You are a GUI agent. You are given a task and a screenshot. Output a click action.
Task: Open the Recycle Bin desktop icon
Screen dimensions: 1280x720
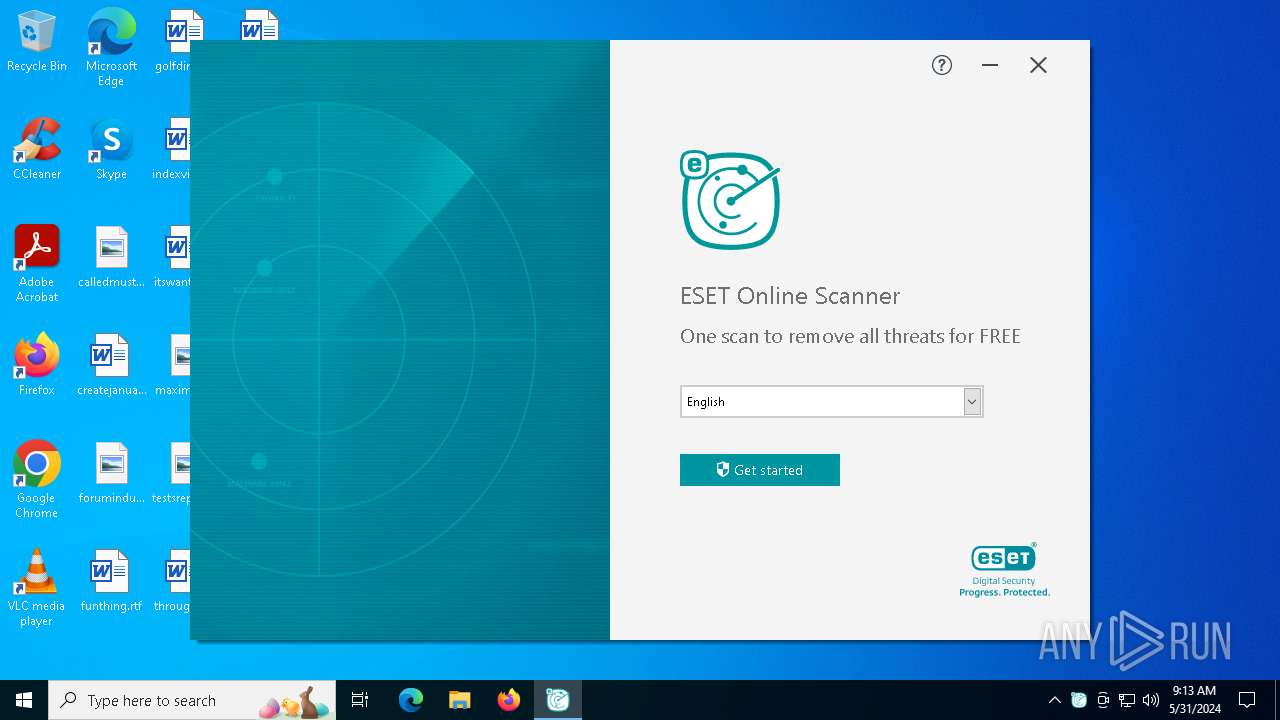coord(37,42)
